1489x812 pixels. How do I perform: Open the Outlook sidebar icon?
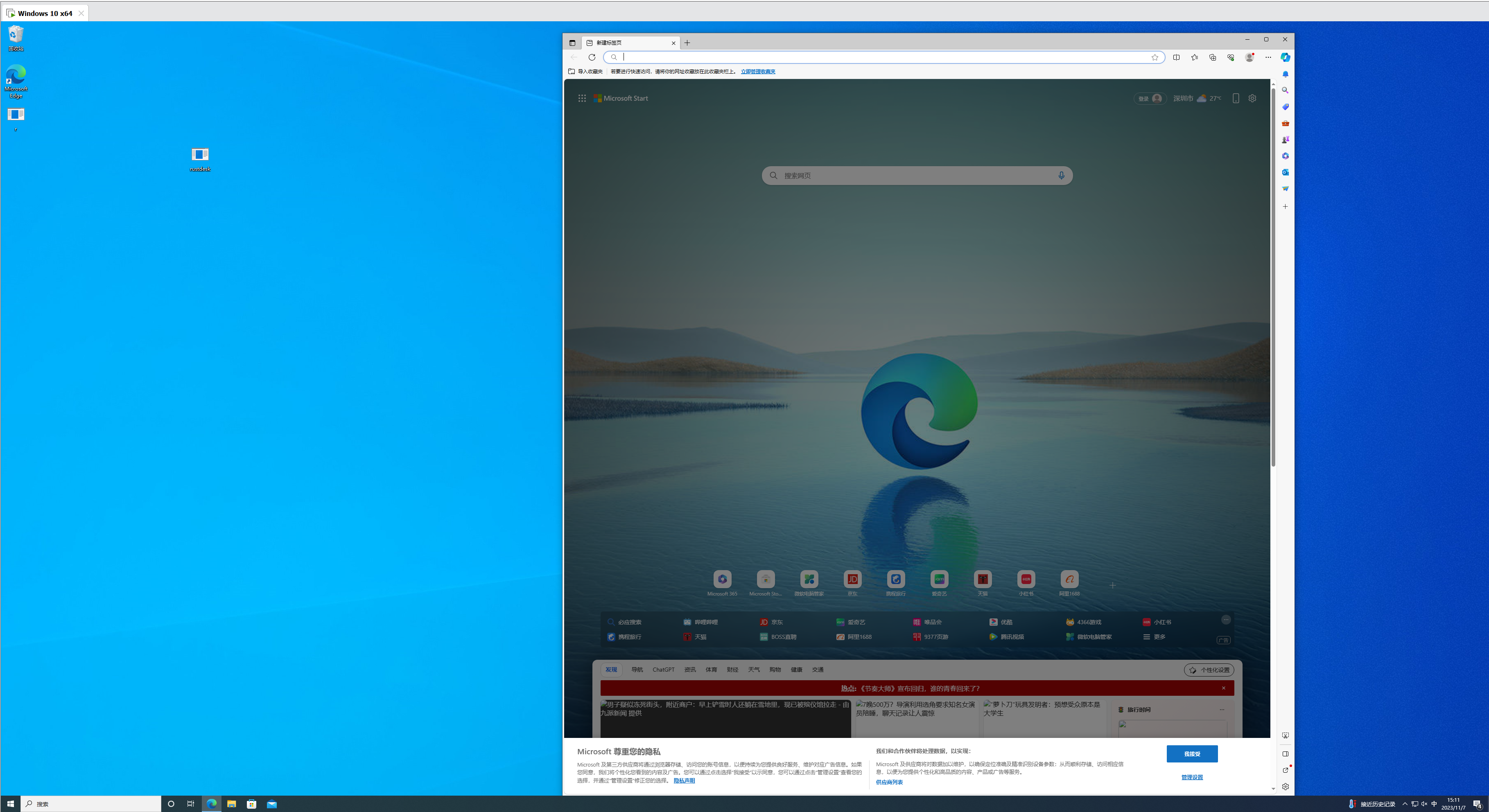pyautogui.click(x=1285, y=172)
